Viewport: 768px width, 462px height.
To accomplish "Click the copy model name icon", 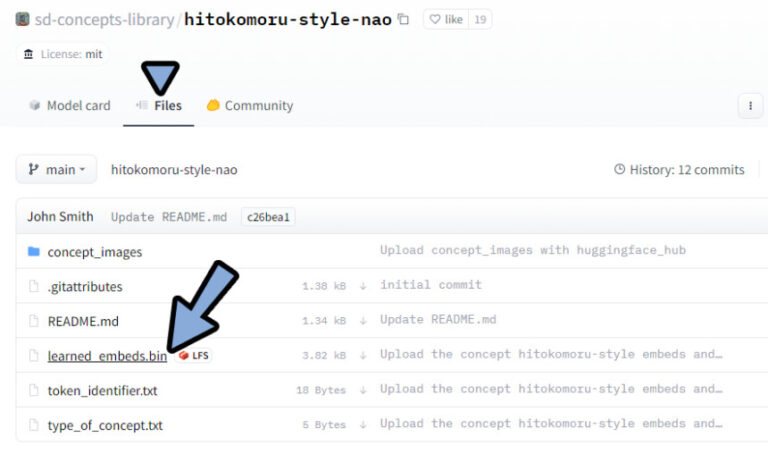I will pos(403,19).
